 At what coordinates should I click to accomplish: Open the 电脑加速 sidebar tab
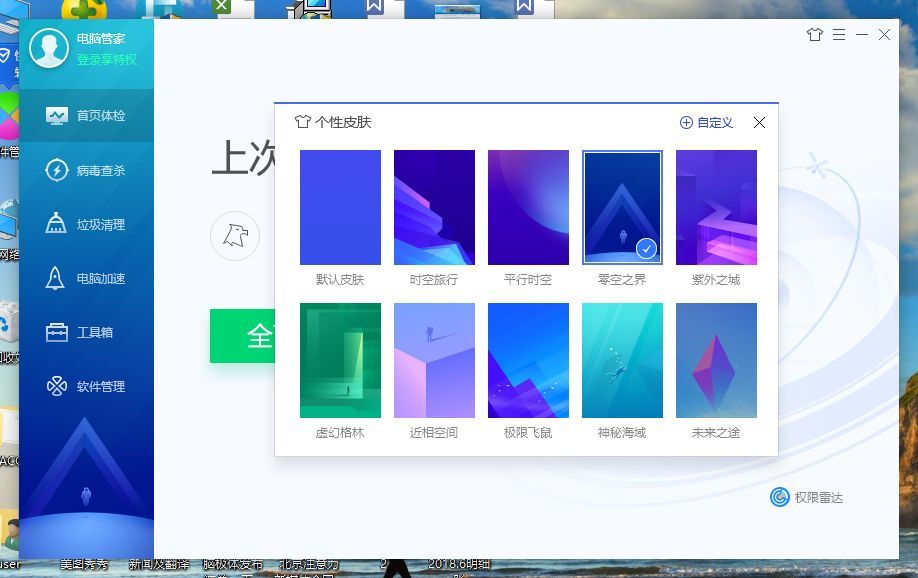[87, 278]
